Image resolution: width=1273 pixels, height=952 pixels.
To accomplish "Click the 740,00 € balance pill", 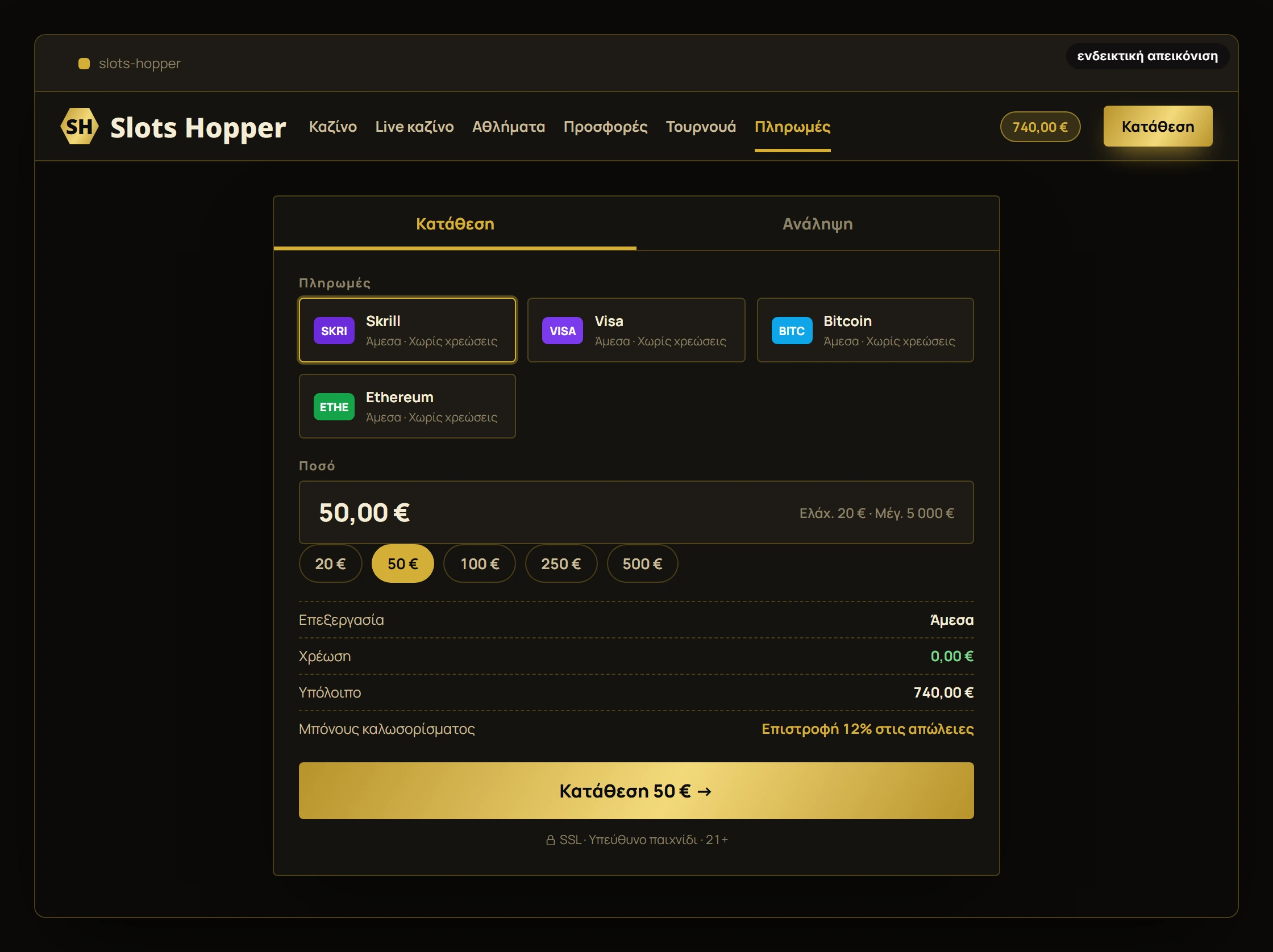I will pyautogui.click(x=1041, y=127).
